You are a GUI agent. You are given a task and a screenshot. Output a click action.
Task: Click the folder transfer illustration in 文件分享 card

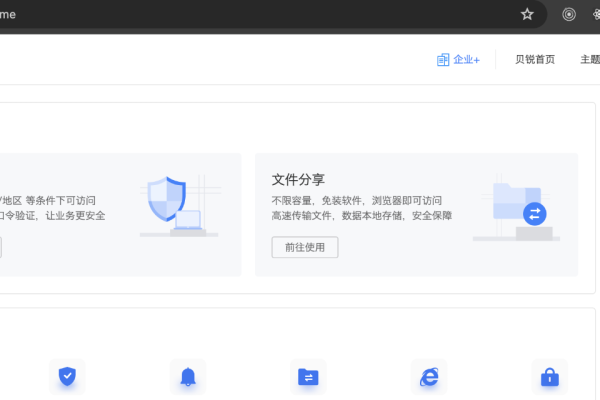(517, 207)
